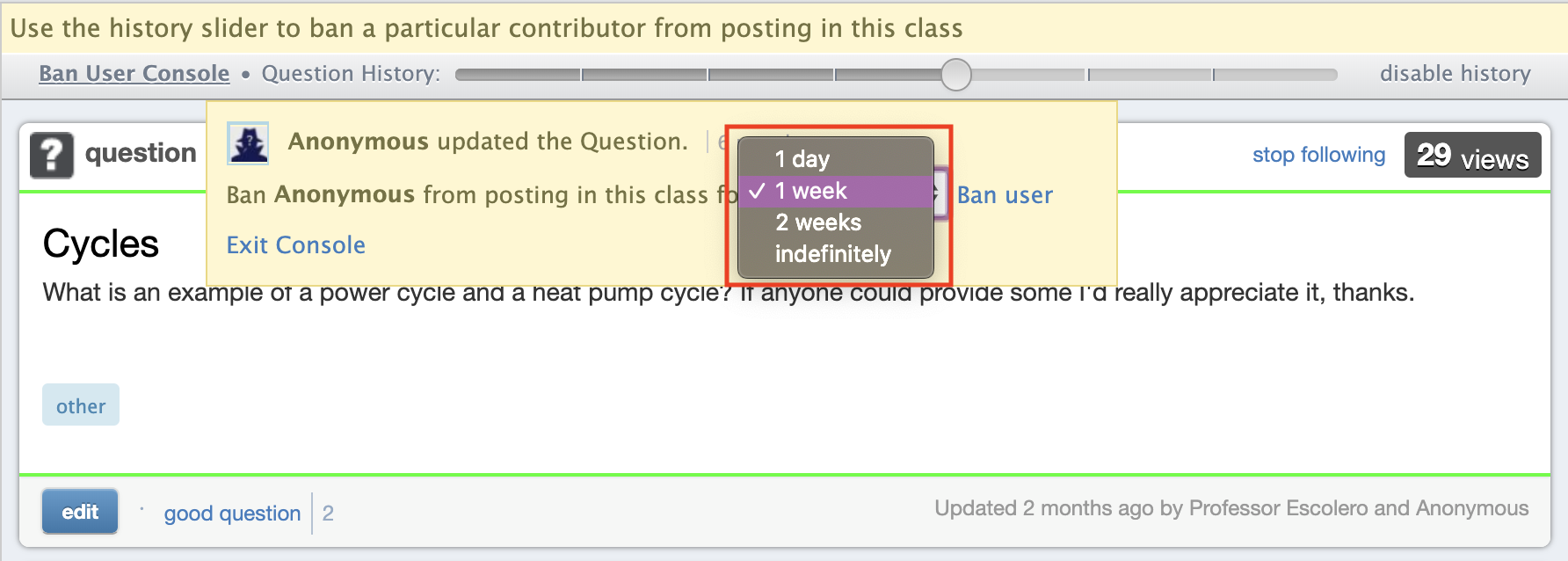
Task: Select the checked '1 week' option
Action: point(809,191)
